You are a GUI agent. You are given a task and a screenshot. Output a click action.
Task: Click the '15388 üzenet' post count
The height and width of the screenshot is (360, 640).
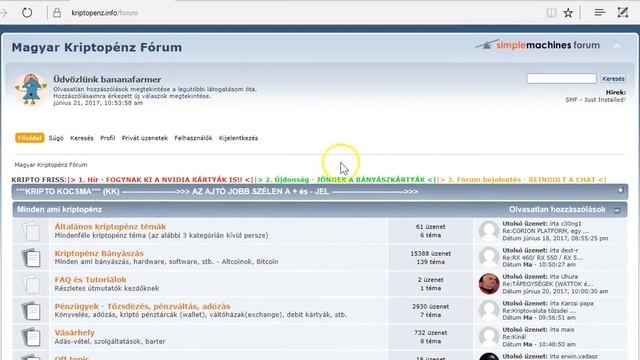(x=430, y=253)
